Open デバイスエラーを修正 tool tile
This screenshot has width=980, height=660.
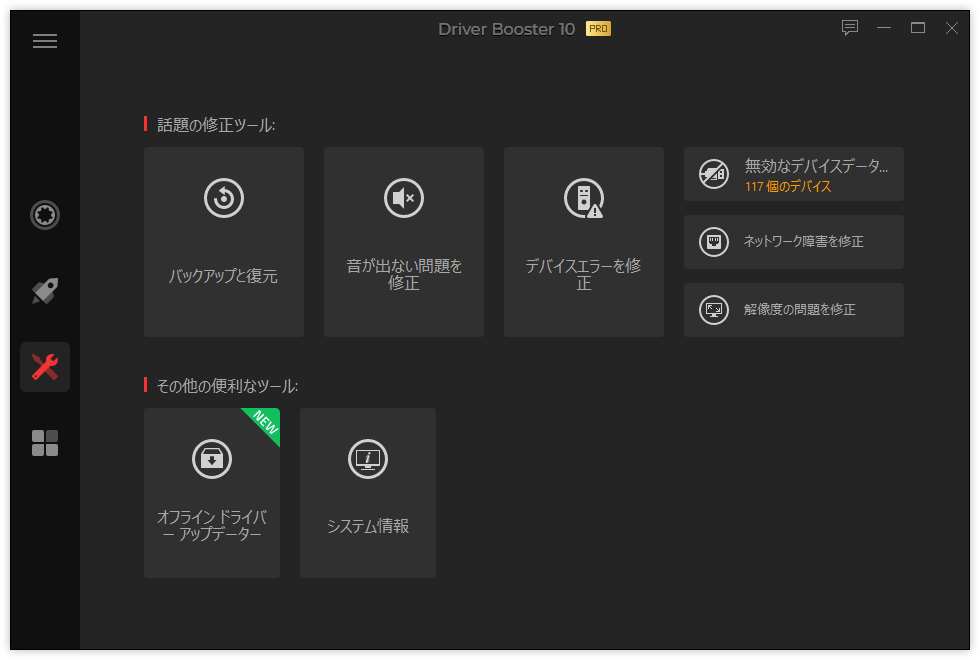[584, 242]
